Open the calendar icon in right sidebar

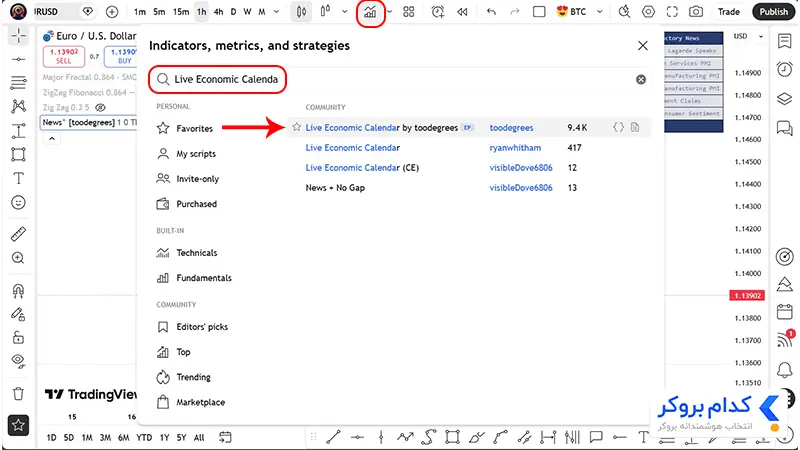[x=785, y=312]
